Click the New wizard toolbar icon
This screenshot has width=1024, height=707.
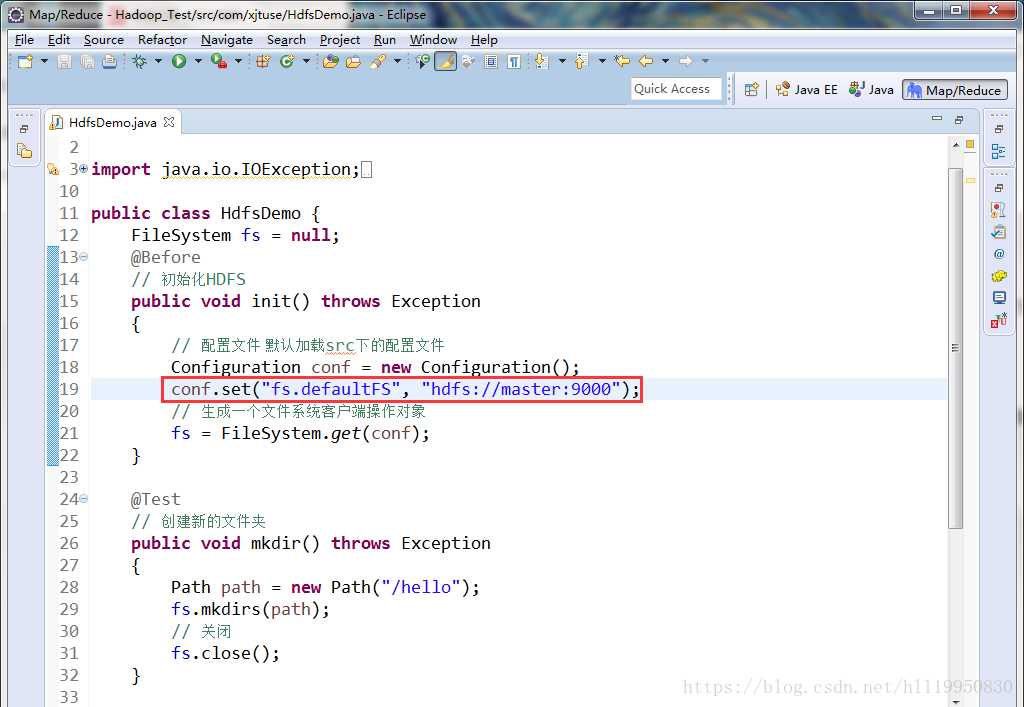click(x=25, y=61)
